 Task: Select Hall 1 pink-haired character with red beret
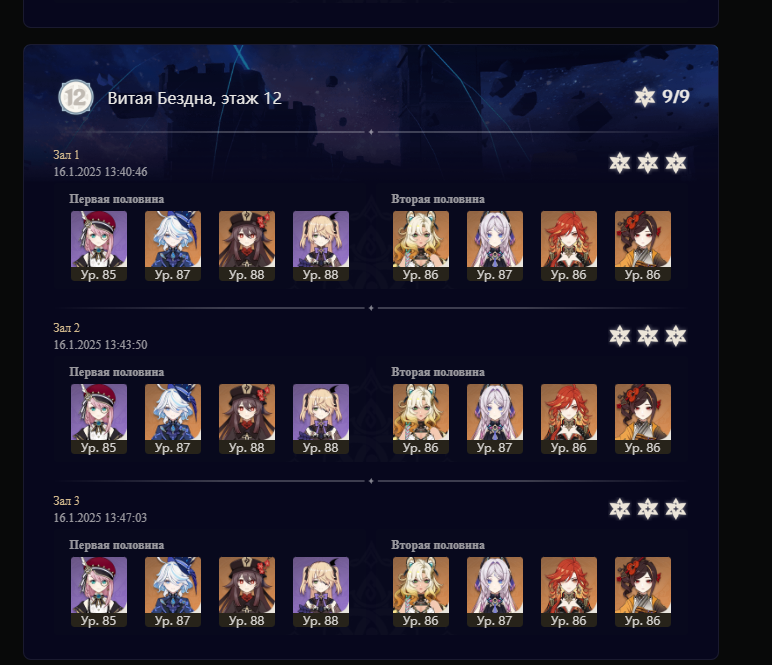[x=99, y=246]
